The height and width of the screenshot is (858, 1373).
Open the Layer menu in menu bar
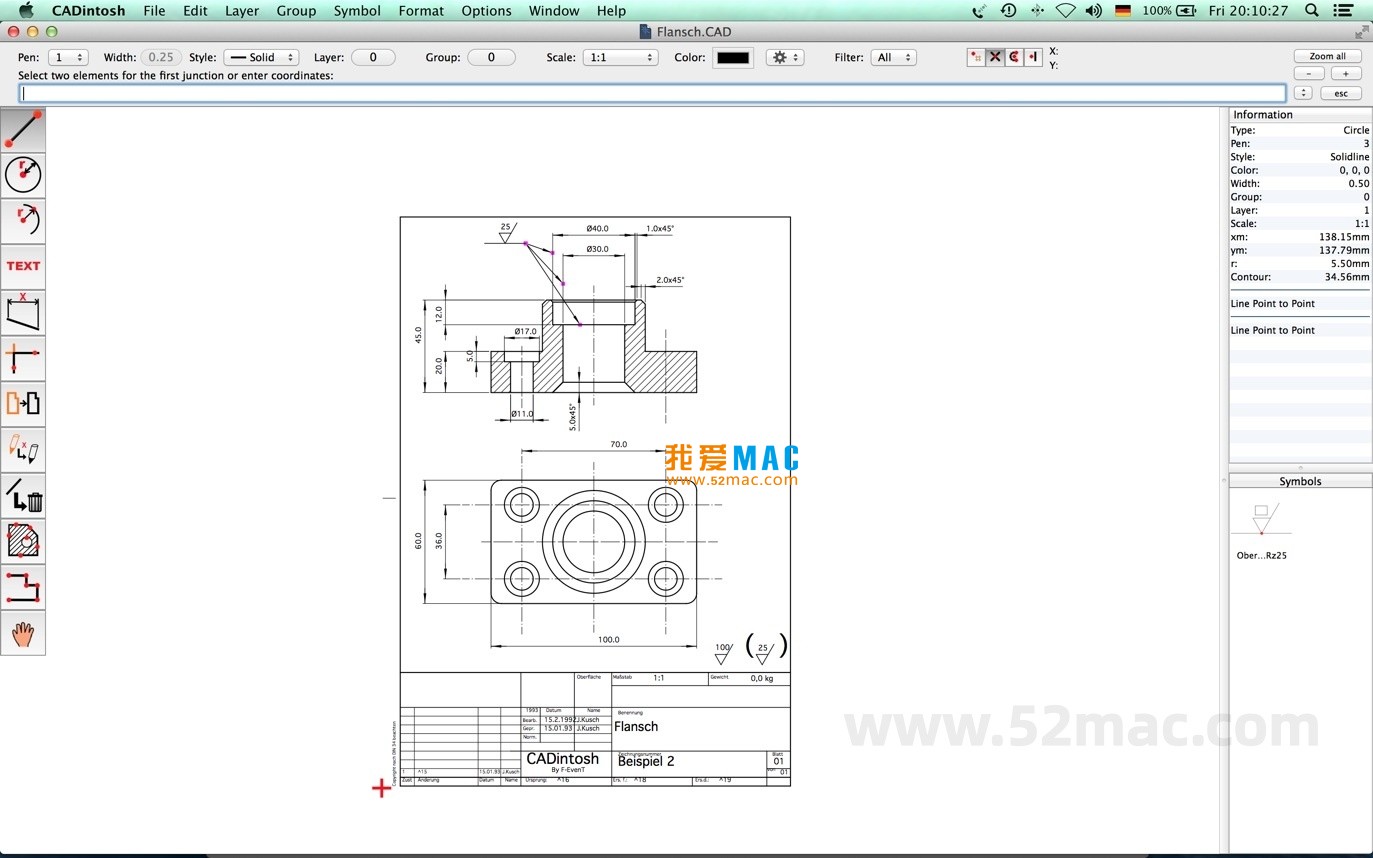[242, 11]
